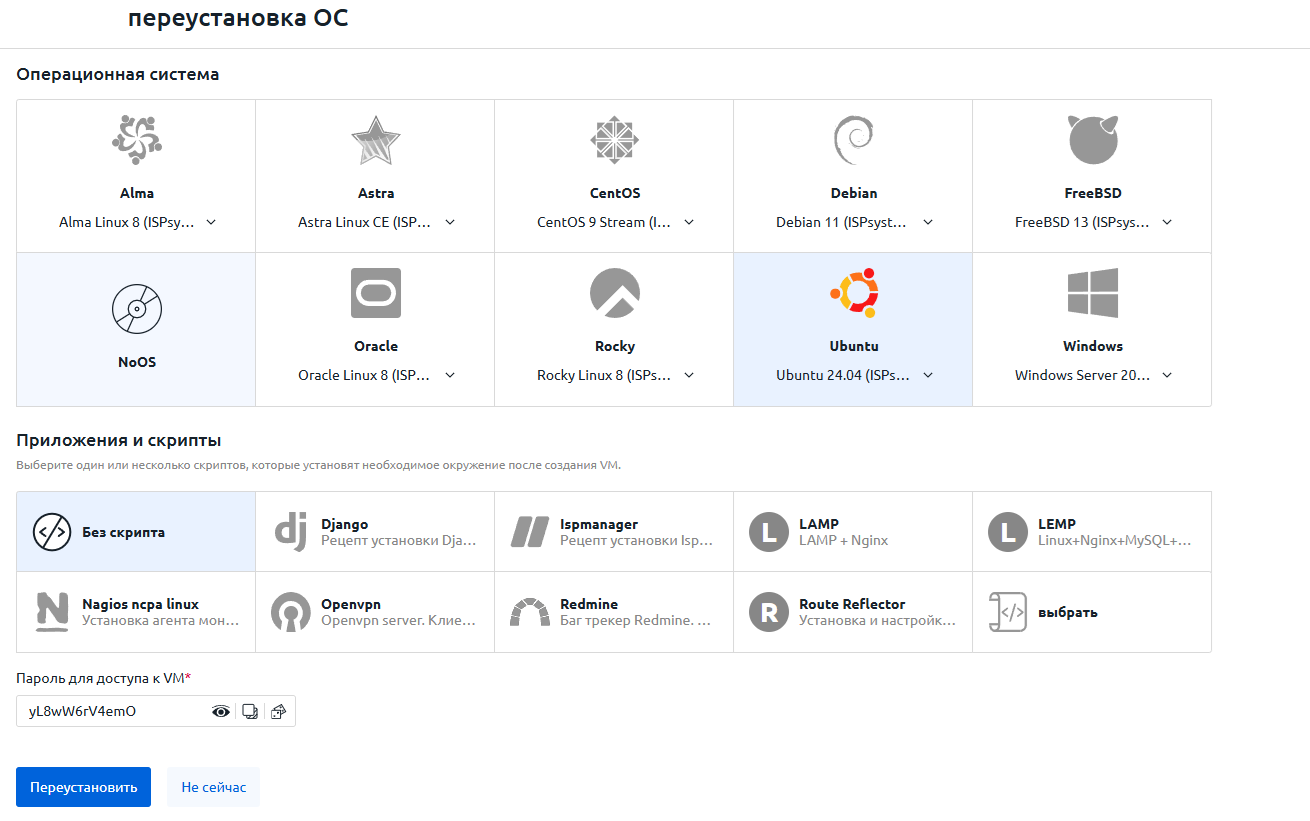Click the 'Не сейчас' button
Image resolution: width=1310 pixels, height=821 pixels.
tap(213, 787)
